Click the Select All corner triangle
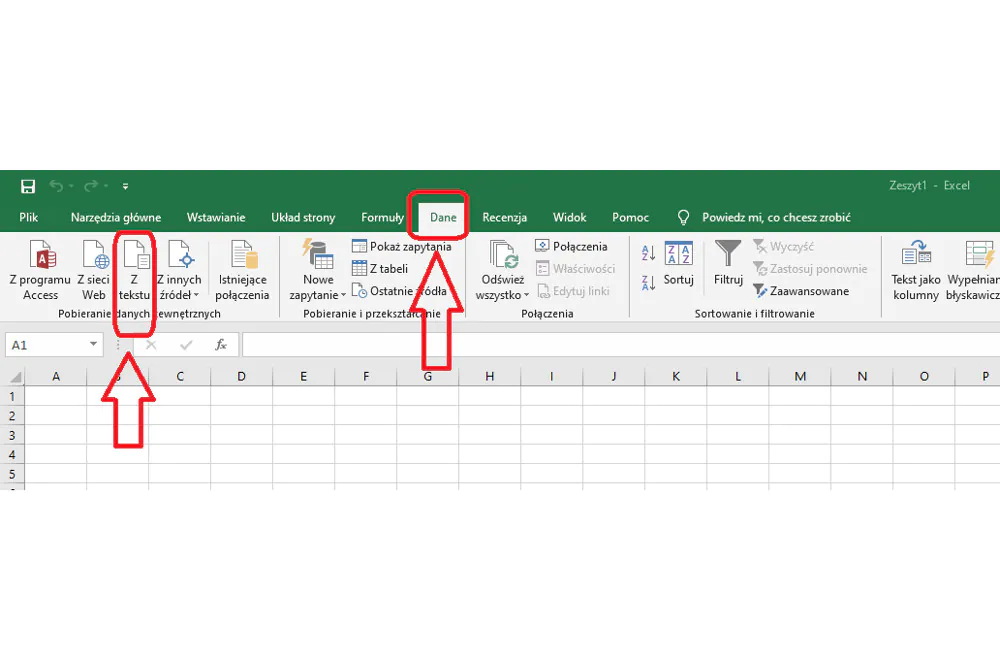Viewport: 1000px width, 667px height. tap(14, 376)
